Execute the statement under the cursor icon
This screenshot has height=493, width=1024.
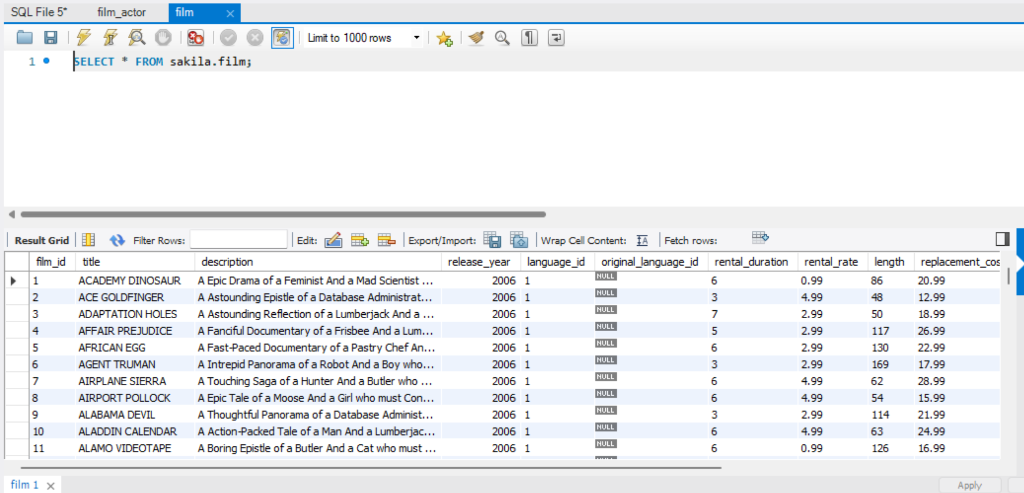(x=110, y=38)
